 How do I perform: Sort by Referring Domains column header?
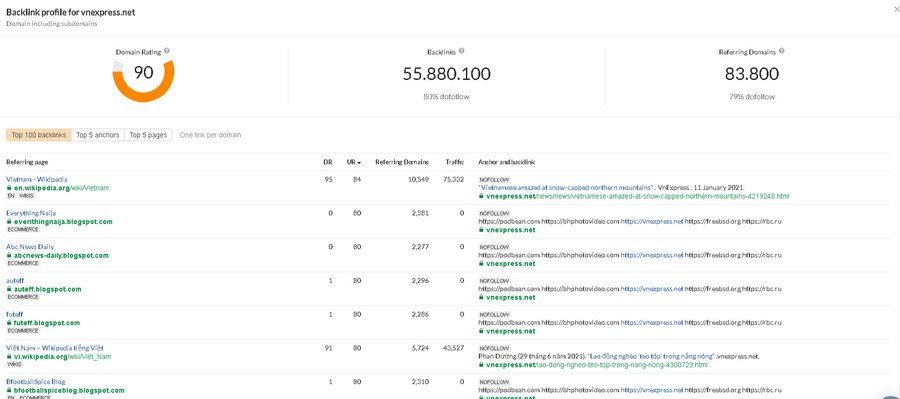(402, 162)
